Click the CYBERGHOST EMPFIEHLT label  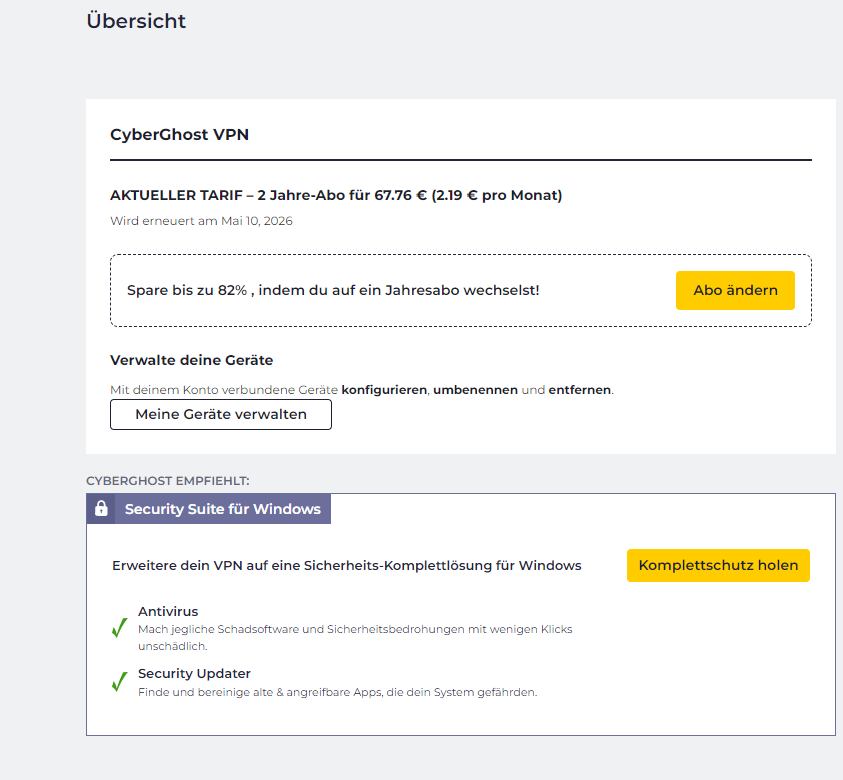[168, 481]
